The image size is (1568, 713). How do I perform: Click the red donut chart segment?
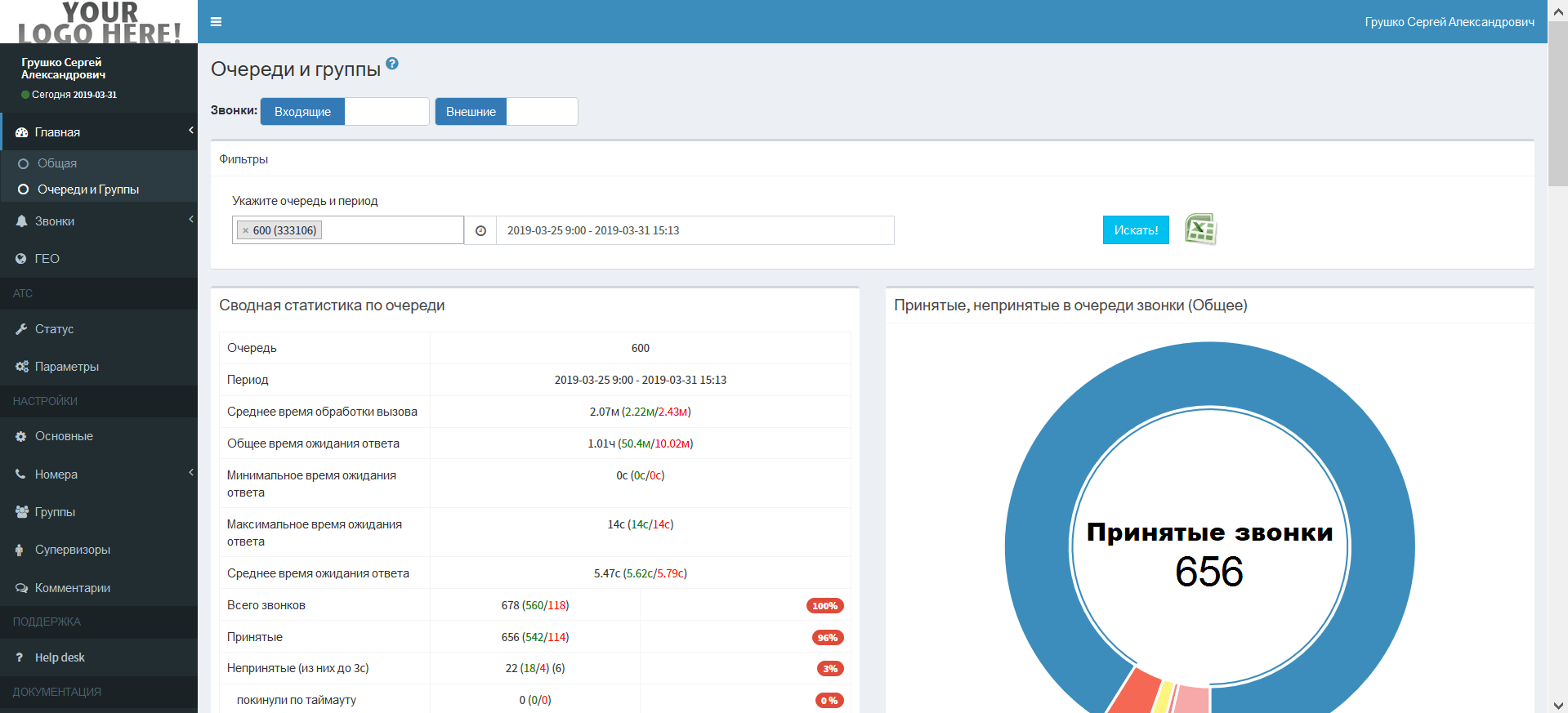coord(1134,693)
